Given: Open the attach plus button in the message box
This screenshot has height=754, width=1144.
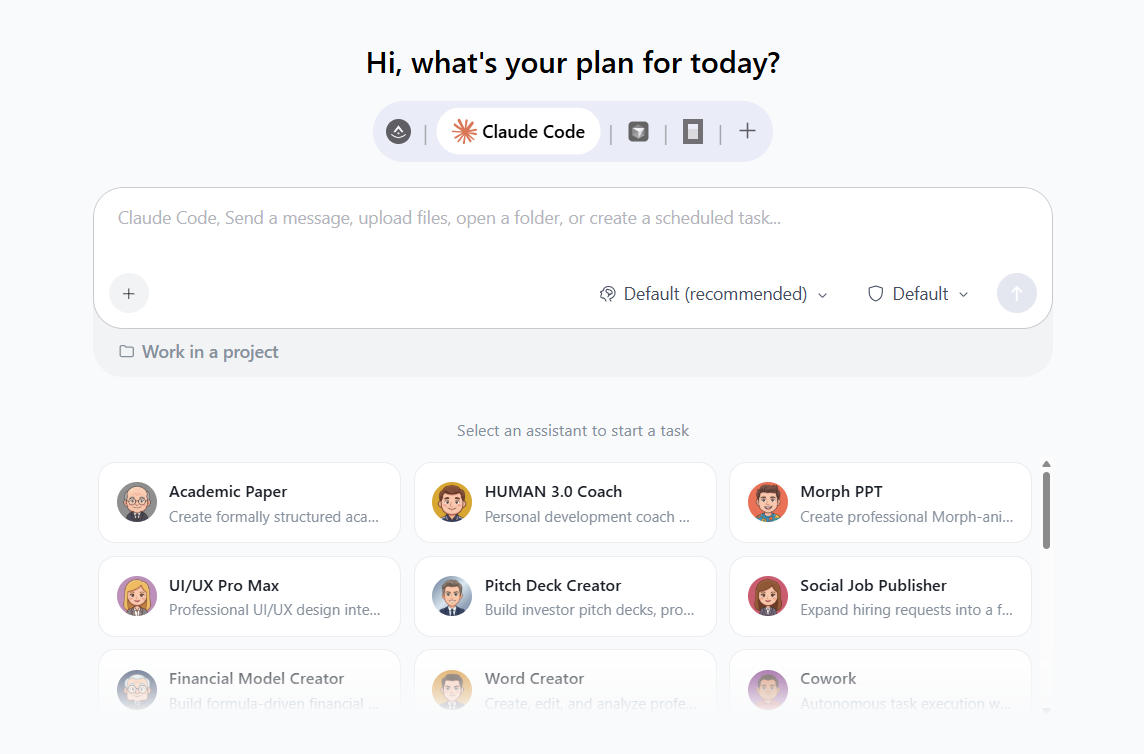Looking at the screenshot, I should pos(129,293).
